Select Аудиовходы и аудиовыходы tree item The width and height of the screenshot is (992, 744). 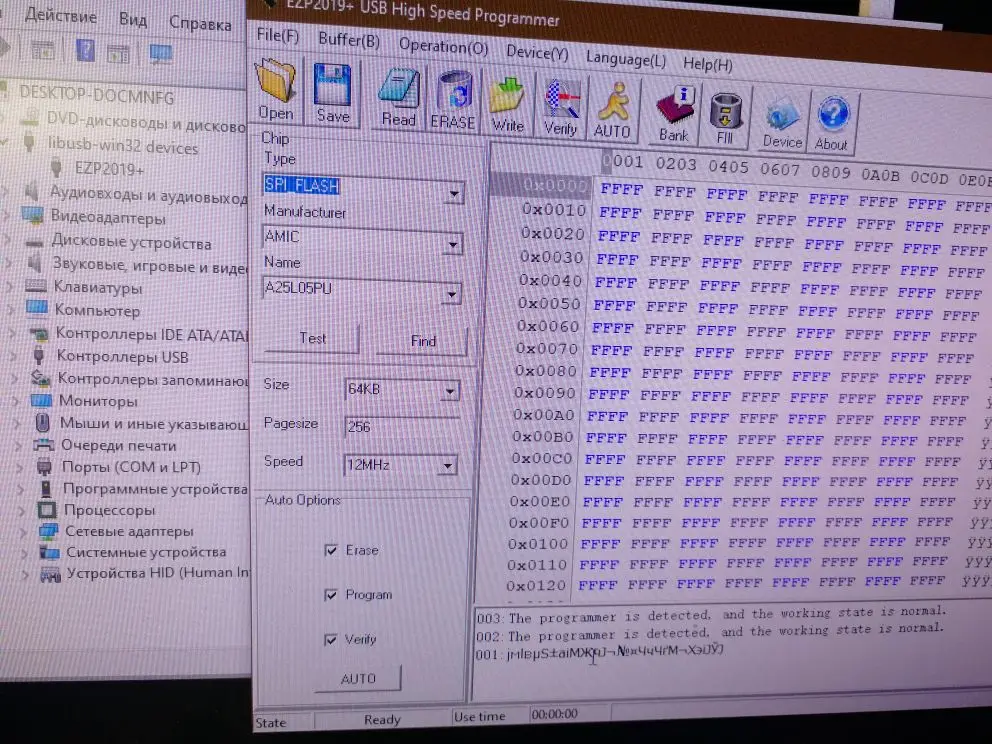pos(148,194)
